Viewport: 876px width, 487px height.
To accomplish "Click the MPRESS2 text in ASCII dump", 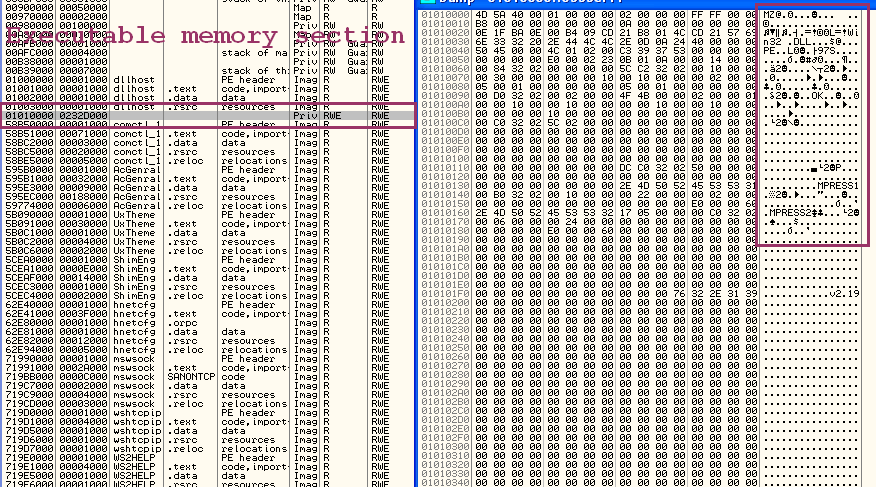I will coord(790,214).
